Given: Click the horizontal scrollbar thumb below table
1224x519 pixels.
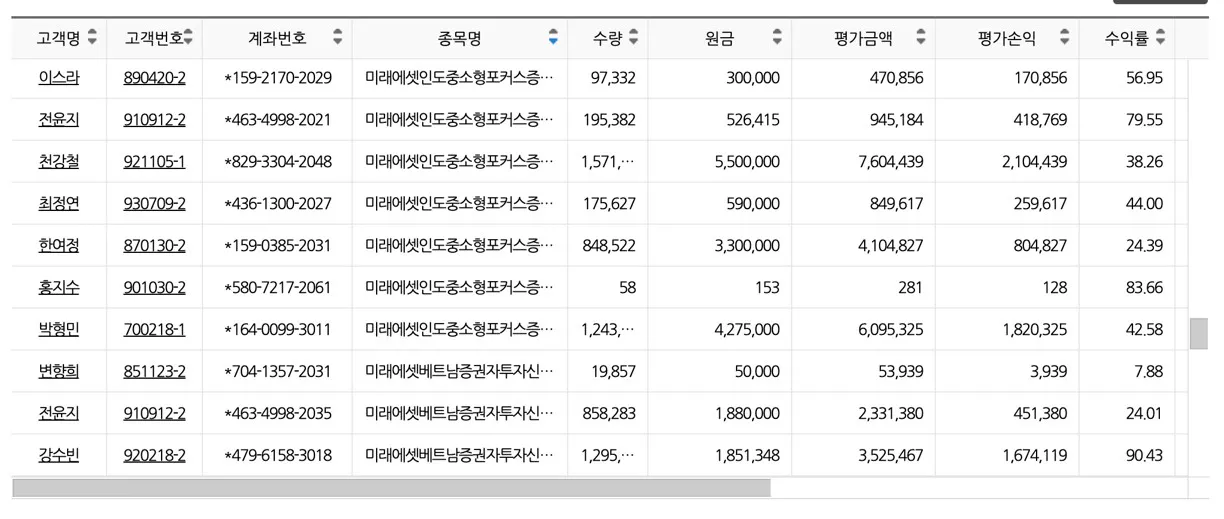Looking at the screenshot, I should click(x=391, y=488).
